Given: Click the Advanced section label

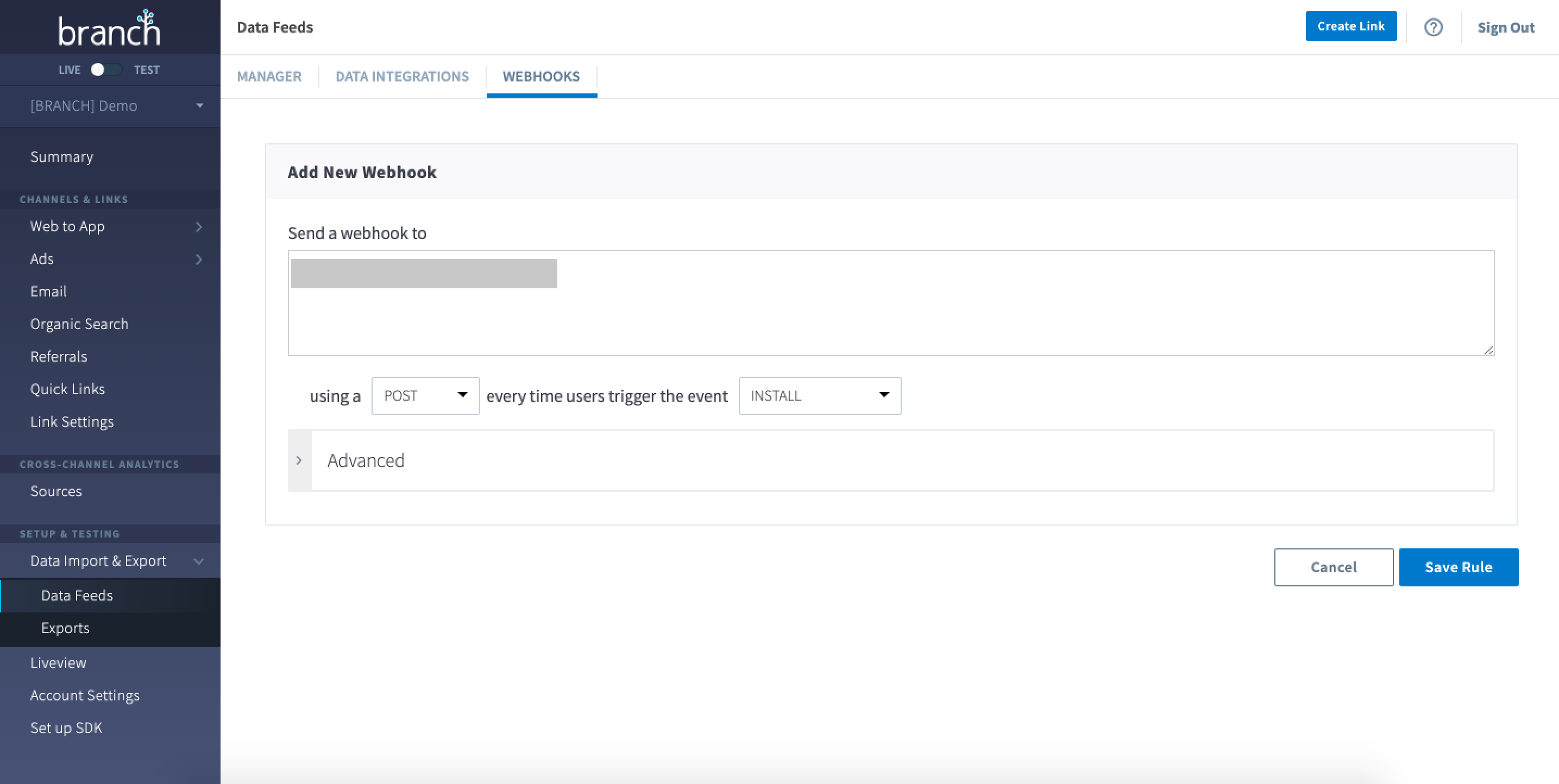Looking at the screenshot, I should tap(366, 460).
